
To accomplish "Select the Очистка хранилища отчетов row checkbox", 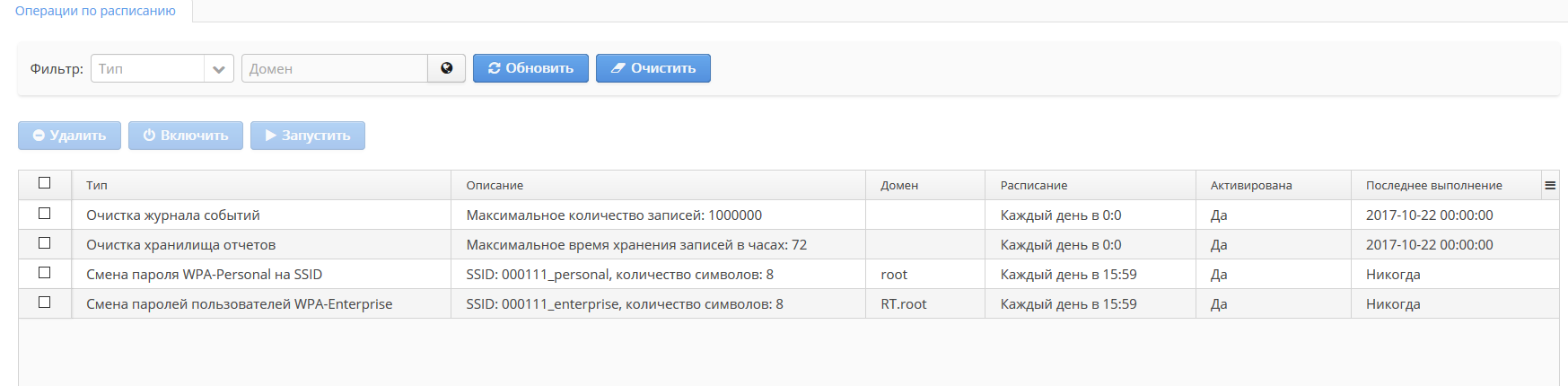I will [44, 243].
